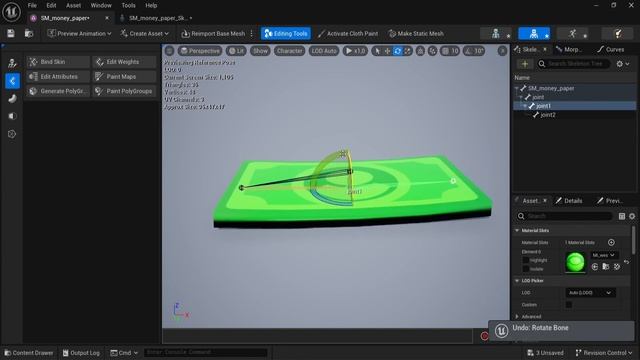Select the Paint Maps tool
The image size is (640, 360).
[x=124, y=76]
